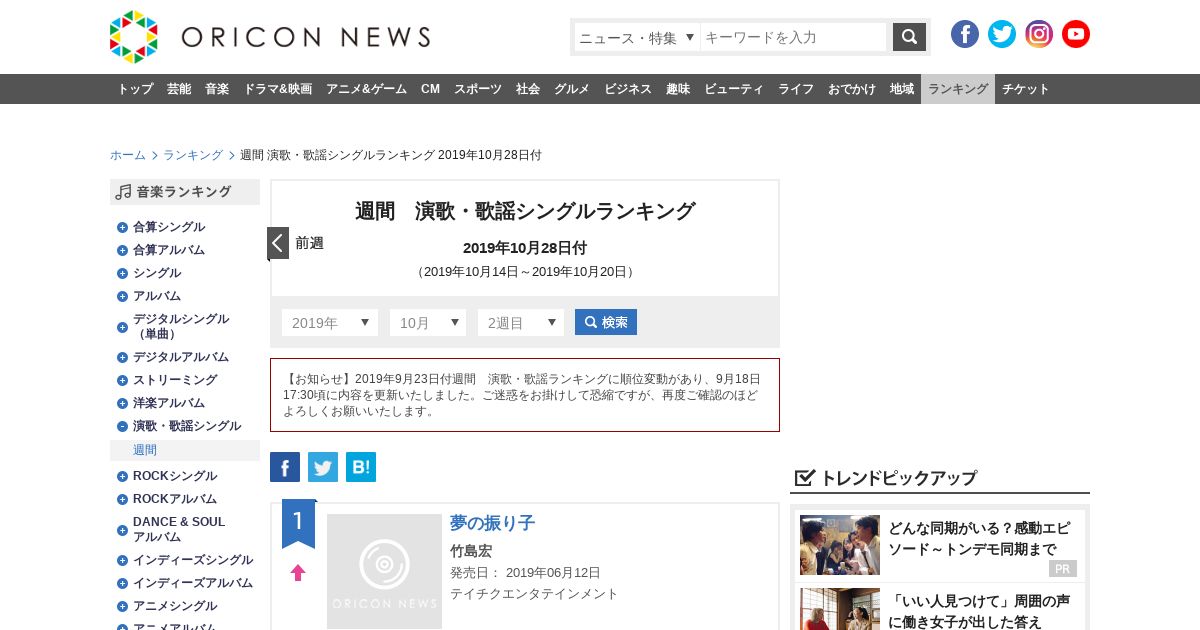Click the plus icon beside DANCE & SOUL アルバム
This screenshot has width=1200, height=630.
pyautogui.click(x=122, y=529)
